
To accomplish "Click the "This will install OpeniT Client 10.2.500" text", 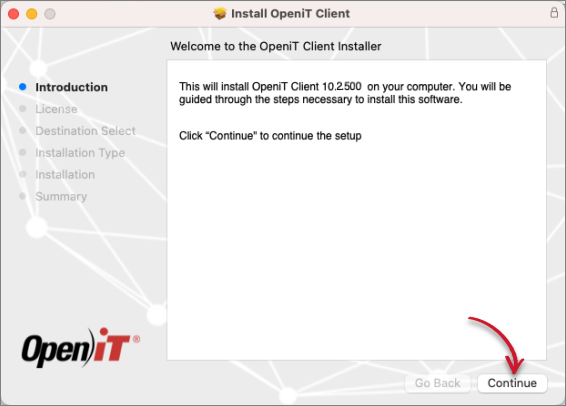I will click(270, 87).
